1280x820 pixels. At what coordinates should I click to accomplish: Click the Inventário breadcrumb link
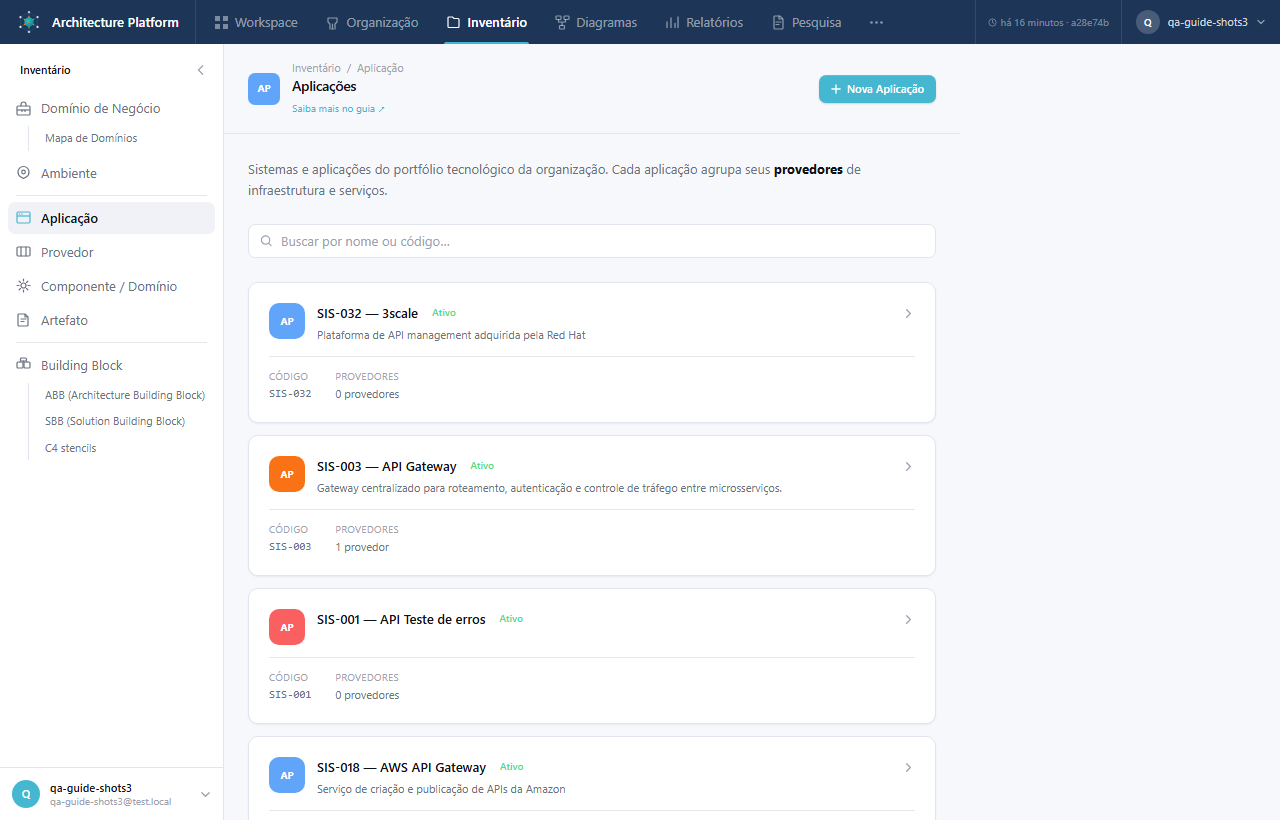coord(316,68)
